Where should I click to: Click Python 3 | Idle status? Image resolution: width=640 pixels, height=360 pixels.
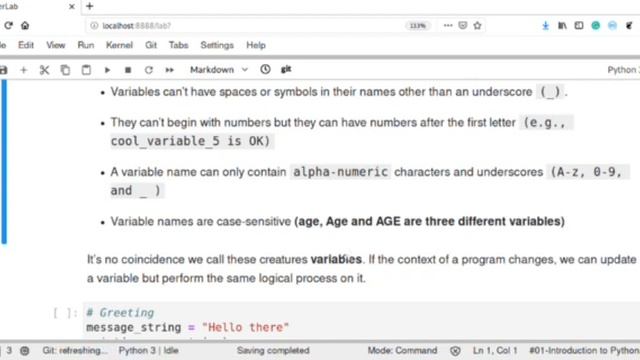point(149,350)
